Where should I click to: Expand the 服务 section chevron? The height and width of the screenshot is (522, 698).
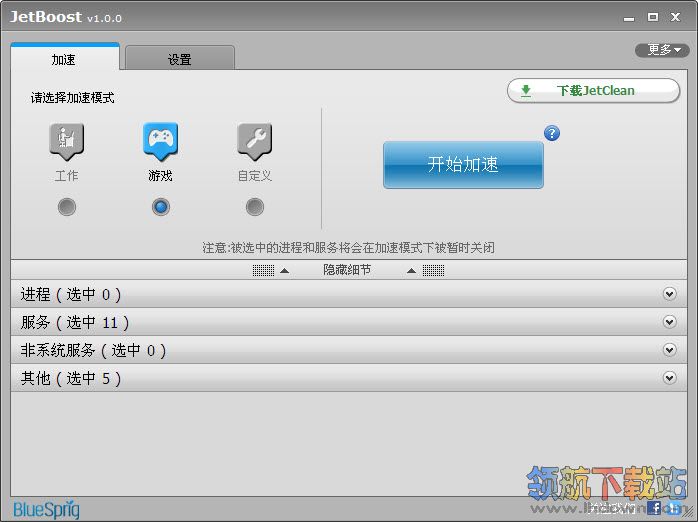(x=670, y=322)
